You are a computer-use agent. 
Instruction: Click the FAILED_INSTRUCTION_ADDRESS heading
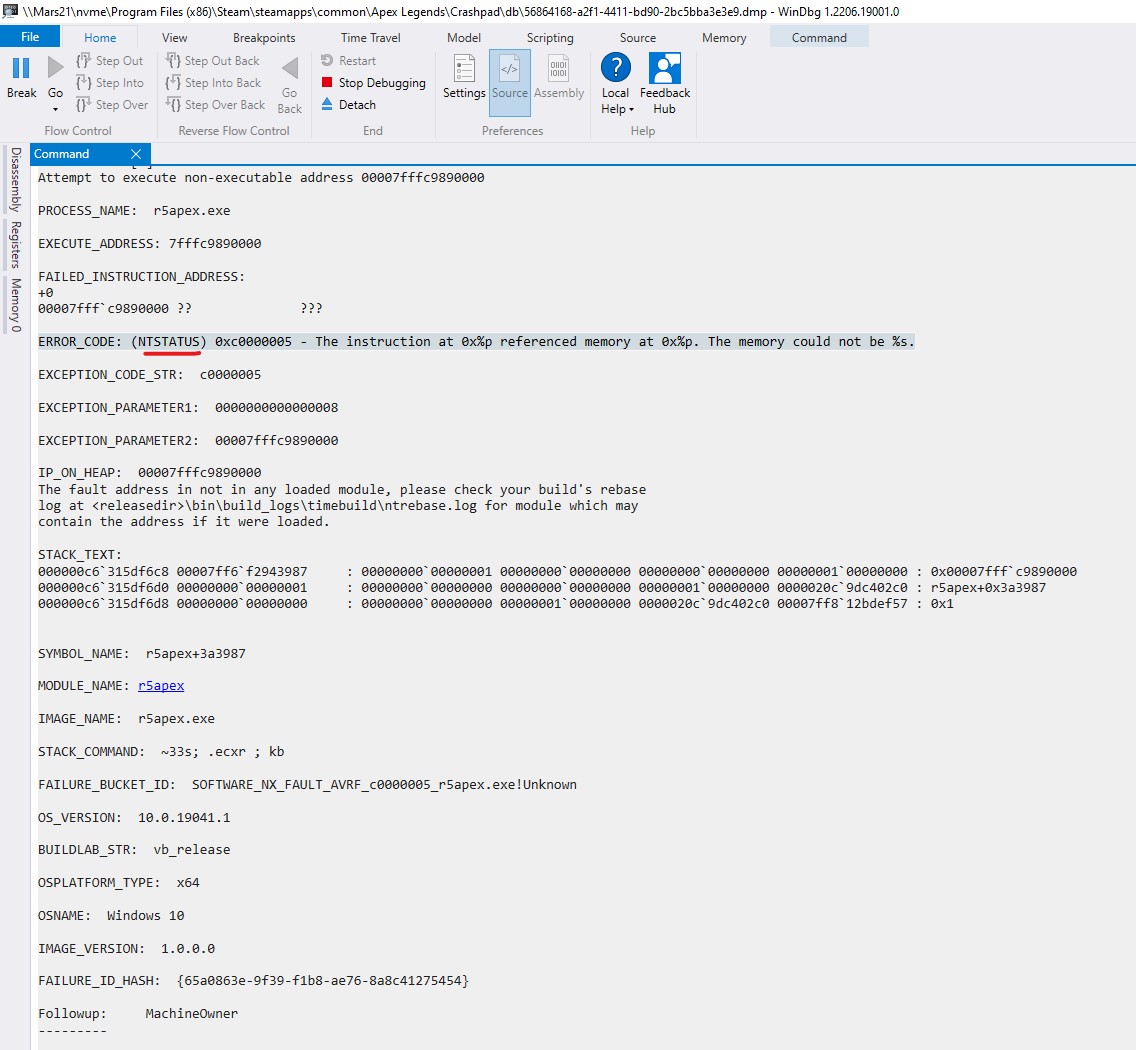(x=141, y=277)
